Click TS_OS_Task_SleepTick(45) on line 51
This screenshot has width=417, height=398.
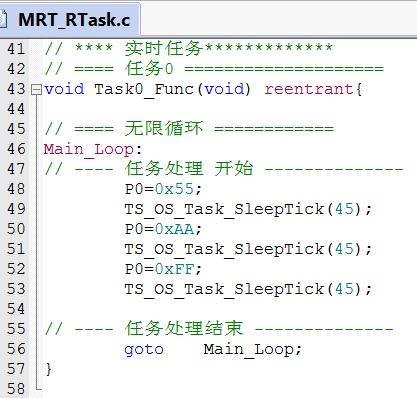248,250
